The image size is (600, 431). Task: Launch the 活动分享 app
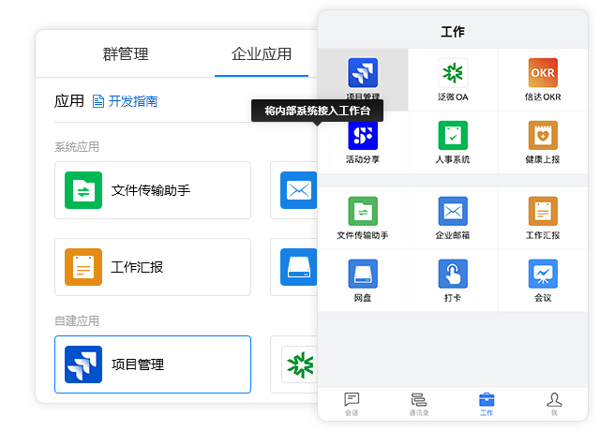[x=362, y=136]
